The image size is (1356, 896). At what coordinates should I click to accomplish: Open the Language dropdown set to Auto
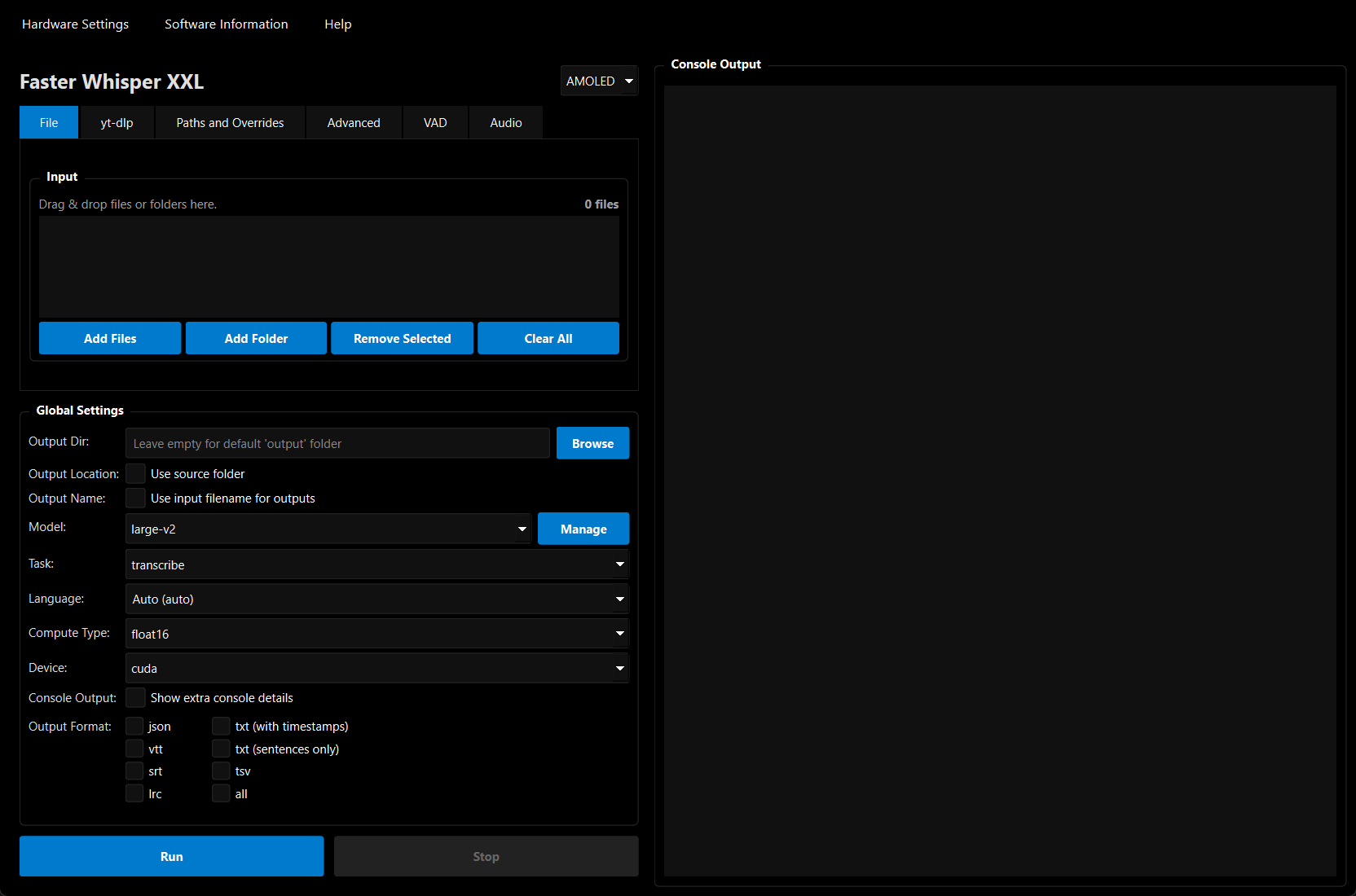click(x=377, y=600)
